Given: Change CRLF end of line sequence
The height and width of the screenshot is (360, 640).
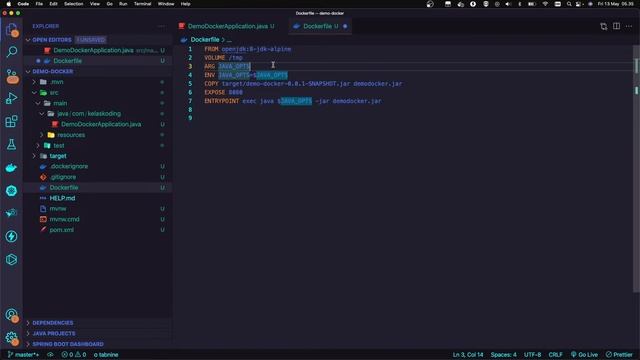Looking at the screenshot, I should point(555,355).
